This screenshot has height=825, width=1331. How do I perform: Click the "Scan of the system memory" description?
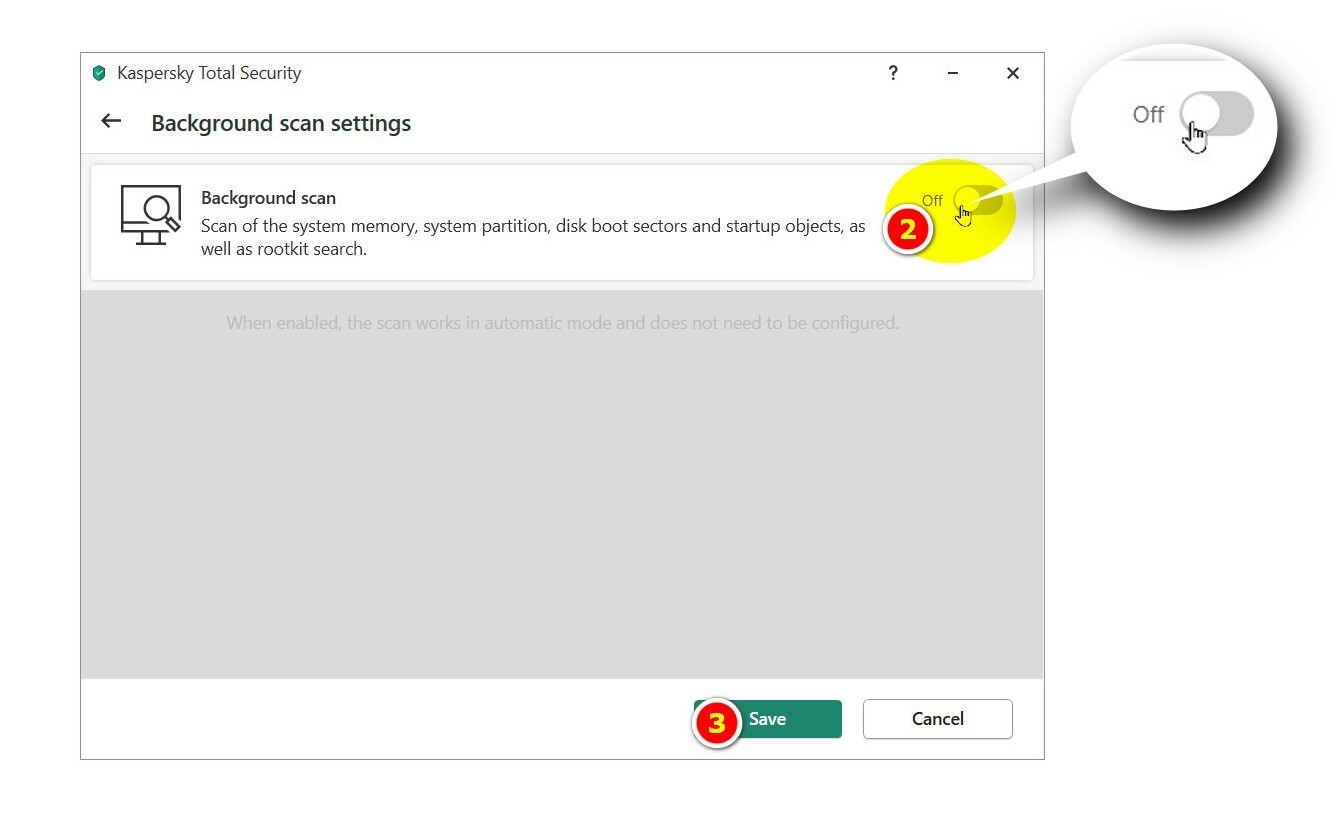coord(533,237)
